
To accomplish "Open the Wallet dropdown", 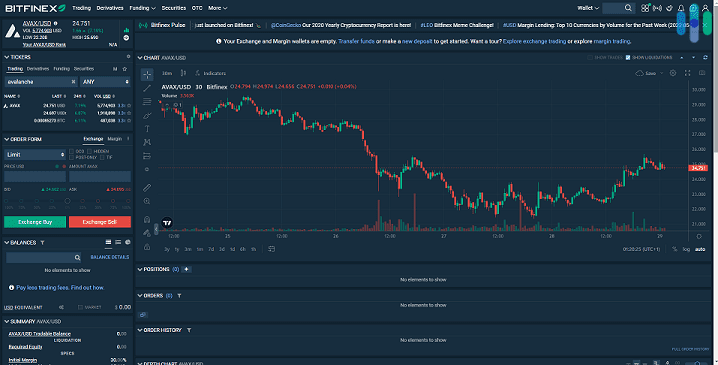I will [588, 8].
